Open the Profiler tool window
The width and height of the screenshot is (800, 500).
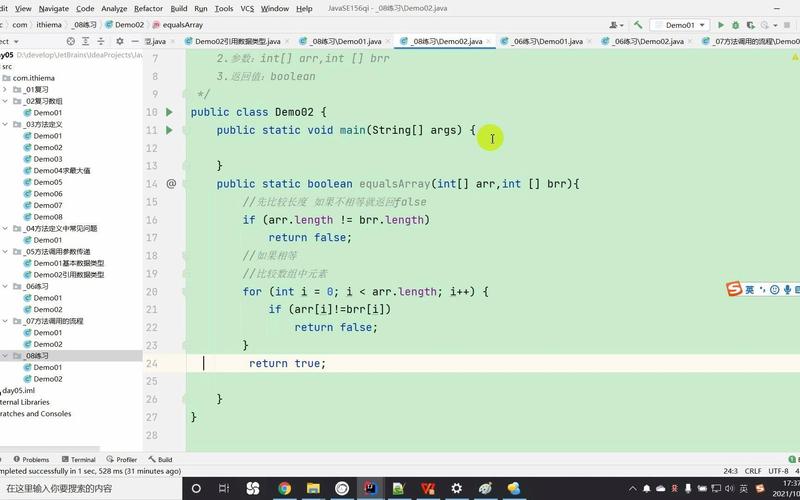(x=122, y=459)
